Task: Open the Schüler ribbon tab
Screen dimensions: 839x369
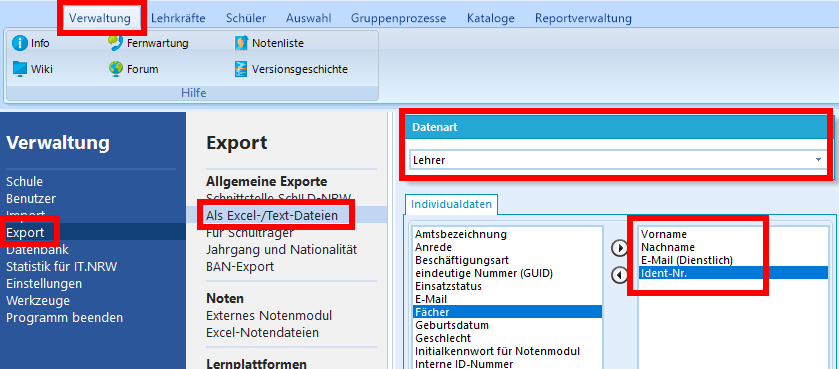Action: [x=246, y=18]
